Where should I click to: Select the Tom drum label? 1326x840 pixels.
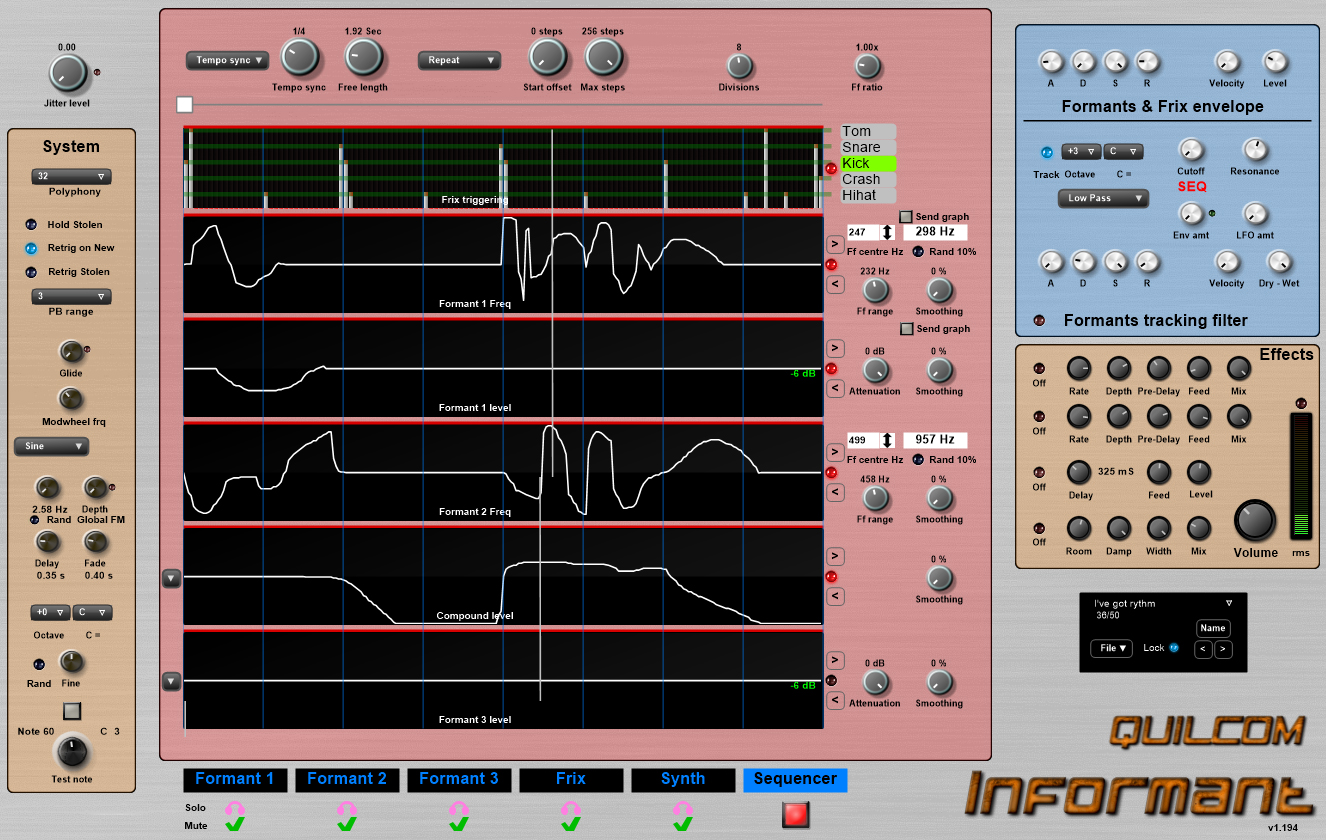coord(868,131)
